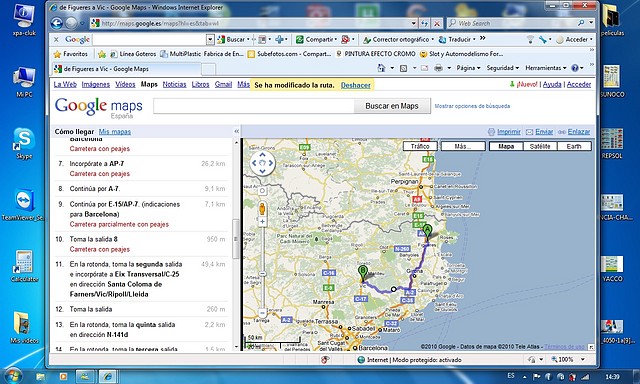
Task: Click the map zoom slider track
Action: pos(262,267)
